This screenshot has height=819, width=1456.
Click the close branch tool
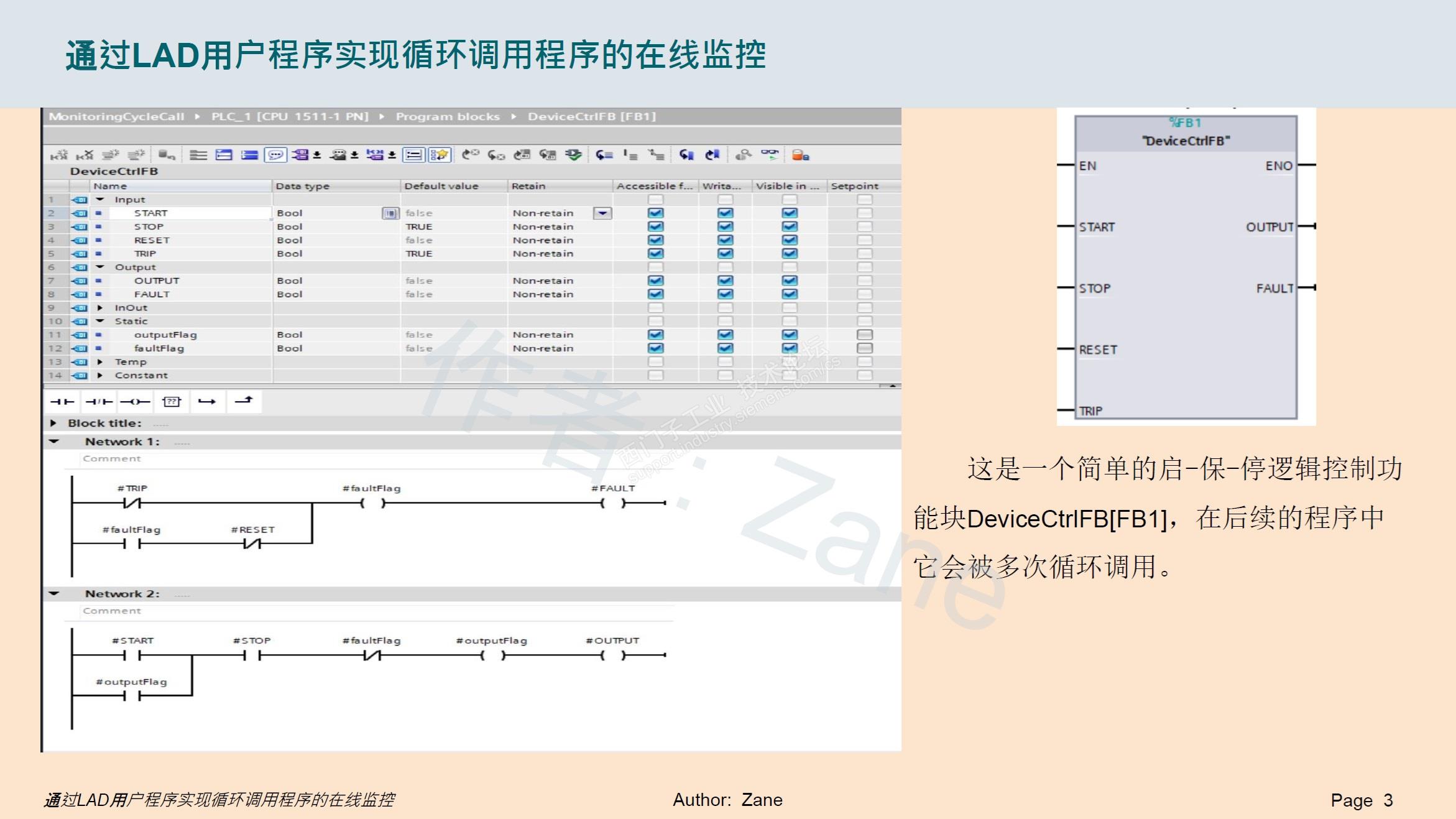point(244,401)
